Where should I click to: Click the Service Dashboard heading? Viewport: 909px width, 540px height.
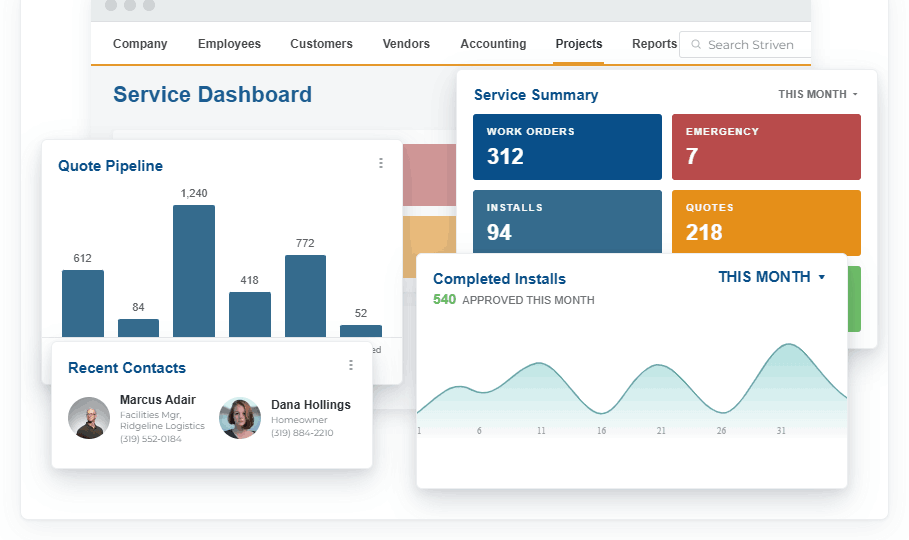click(x=212, y=95)
